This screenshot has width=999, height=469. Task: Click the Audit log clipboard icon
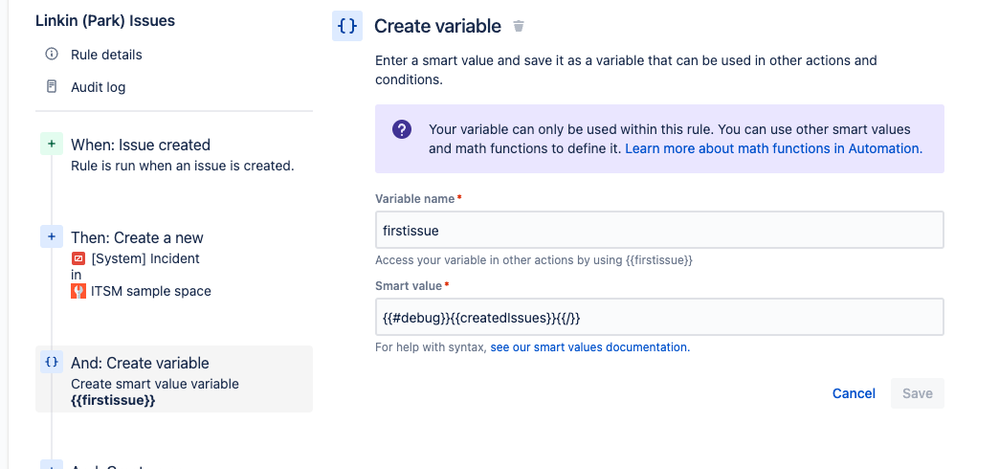pos(52,87)
